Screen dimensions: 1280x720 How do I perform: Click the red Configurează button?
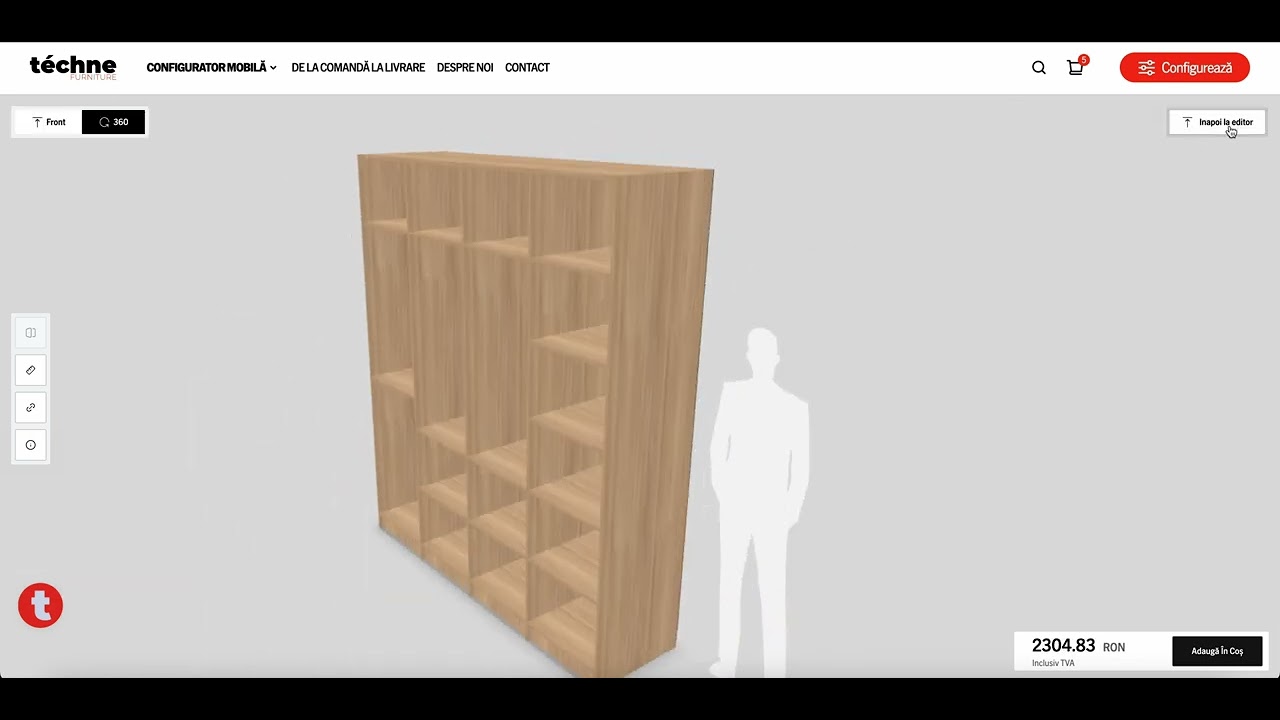[1185, 68]
